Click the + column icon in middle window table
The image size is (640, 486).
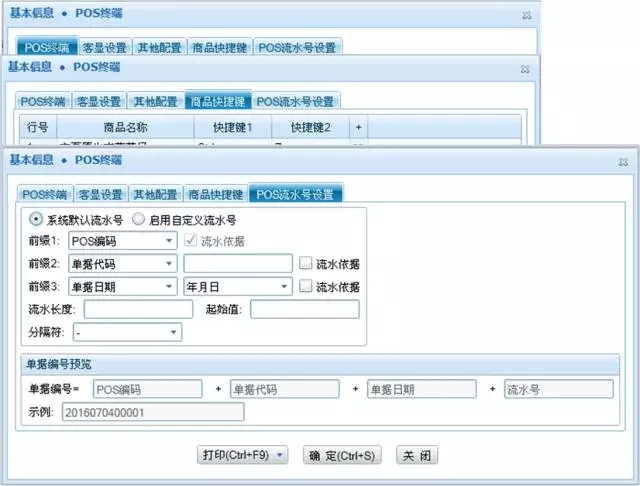(x=358, y=127)
